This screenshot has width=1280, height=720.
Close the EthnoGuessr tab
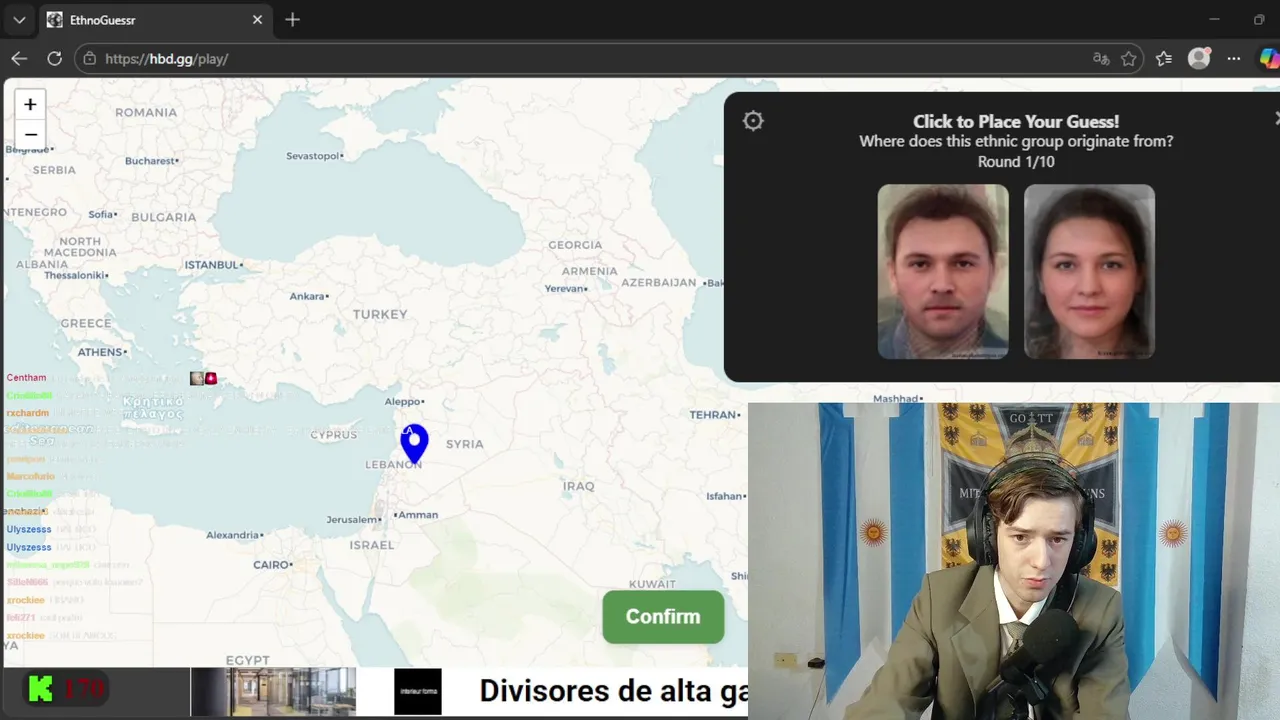coord(257,20)
